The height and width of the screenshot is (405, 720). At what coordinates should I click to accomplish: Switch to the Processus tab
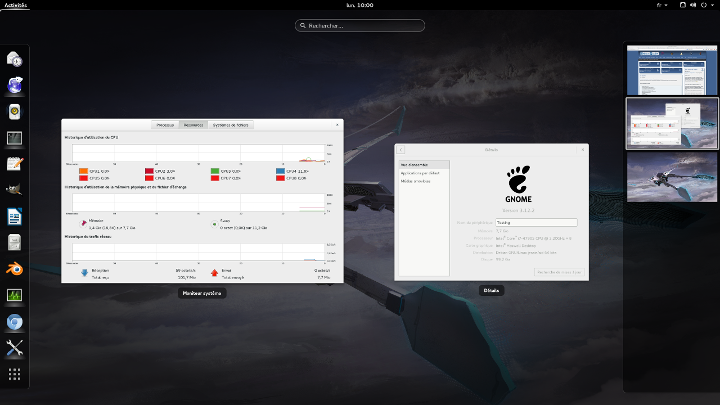[165, 125]
